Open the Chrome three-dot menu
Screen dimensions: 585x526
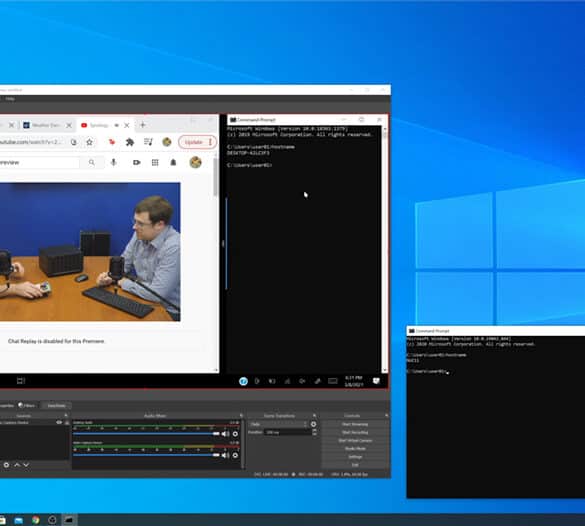click(x=210, y=142)
